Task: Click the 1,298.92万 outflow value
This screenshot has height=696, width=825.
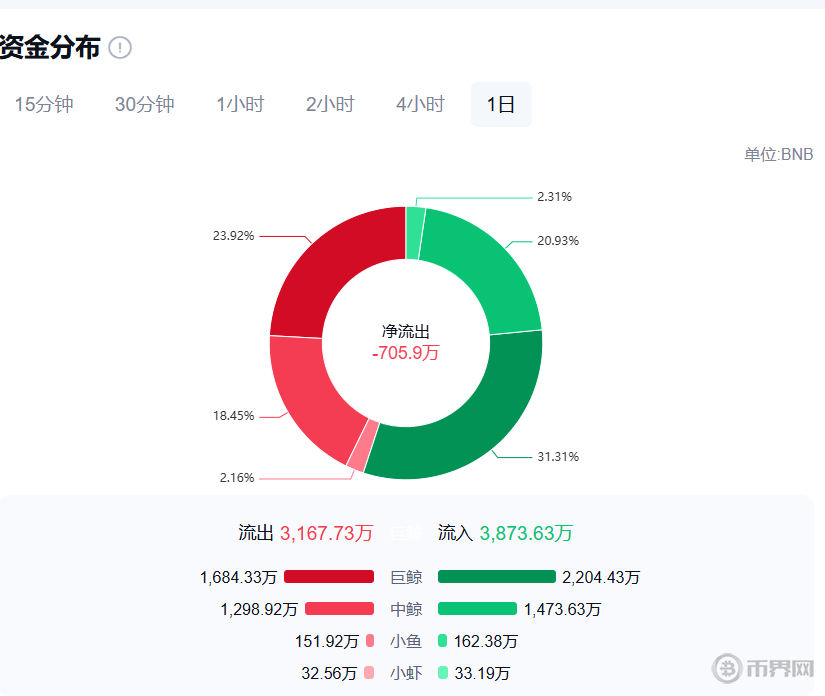Action: tap(259, 610)
